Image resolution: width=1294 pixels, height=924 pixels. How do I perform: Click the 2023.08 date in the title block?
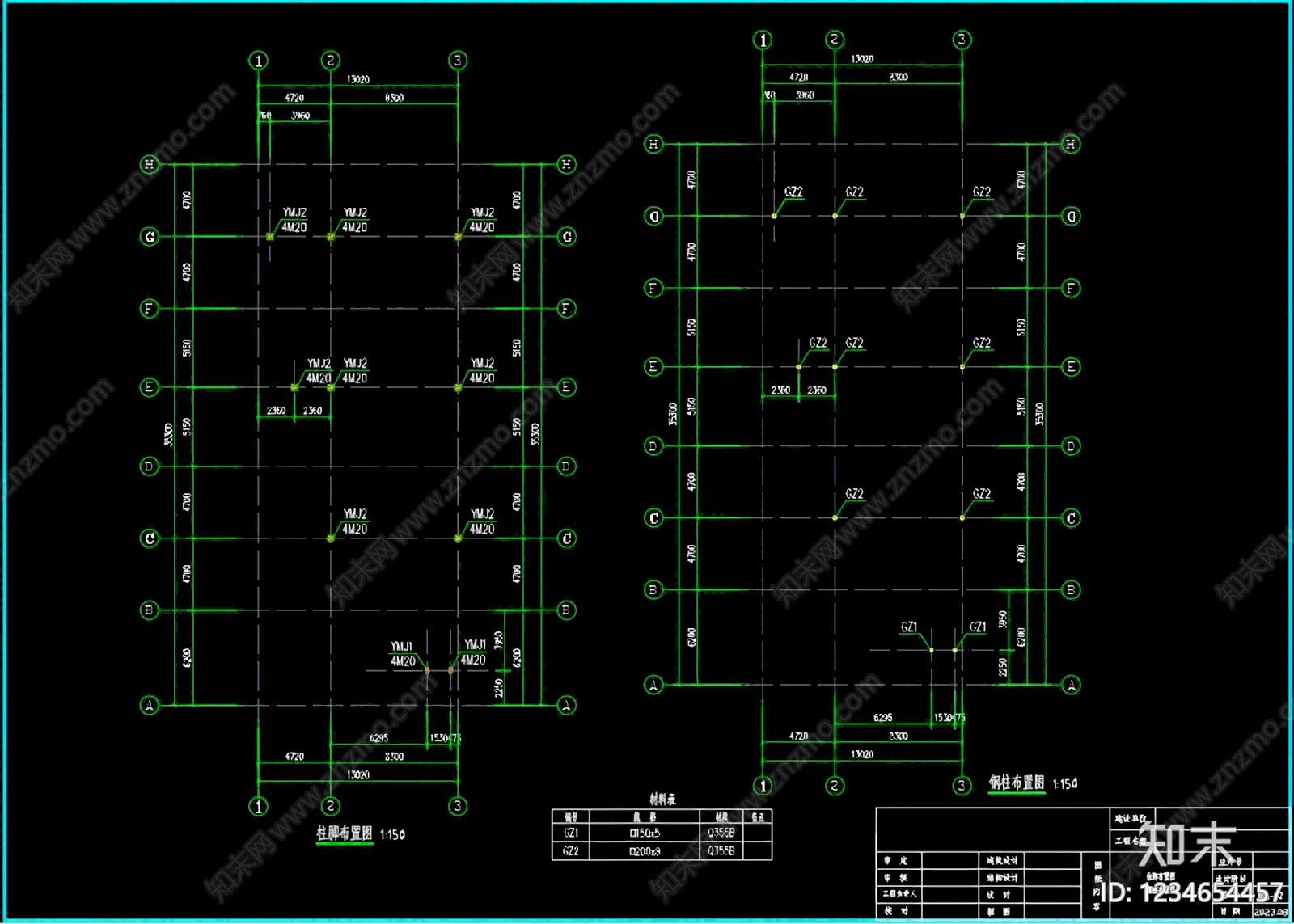[x=1271, y=912]
